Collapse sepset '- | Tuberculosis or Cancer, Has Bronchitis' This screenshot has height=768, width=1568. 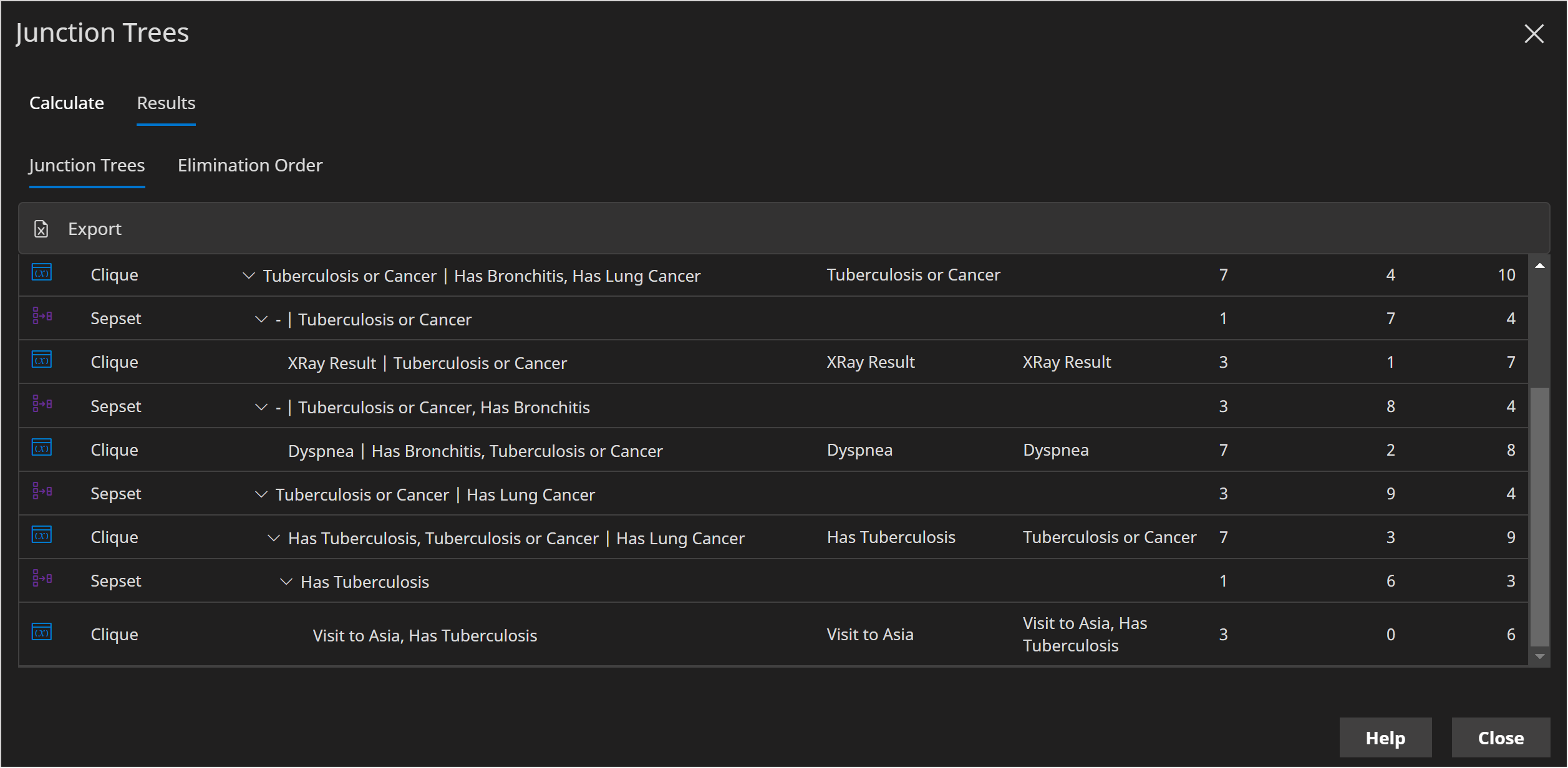point(261,407)
